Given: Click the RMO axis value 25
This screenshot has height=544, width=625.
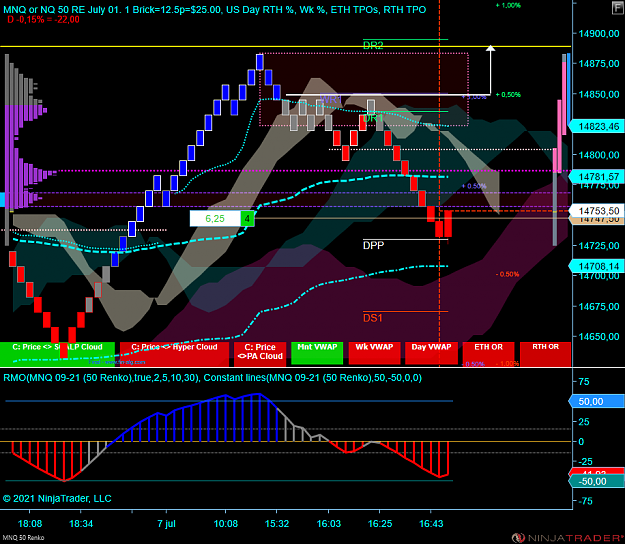Looking at the screenshot, I should click(x=584, y=422).
